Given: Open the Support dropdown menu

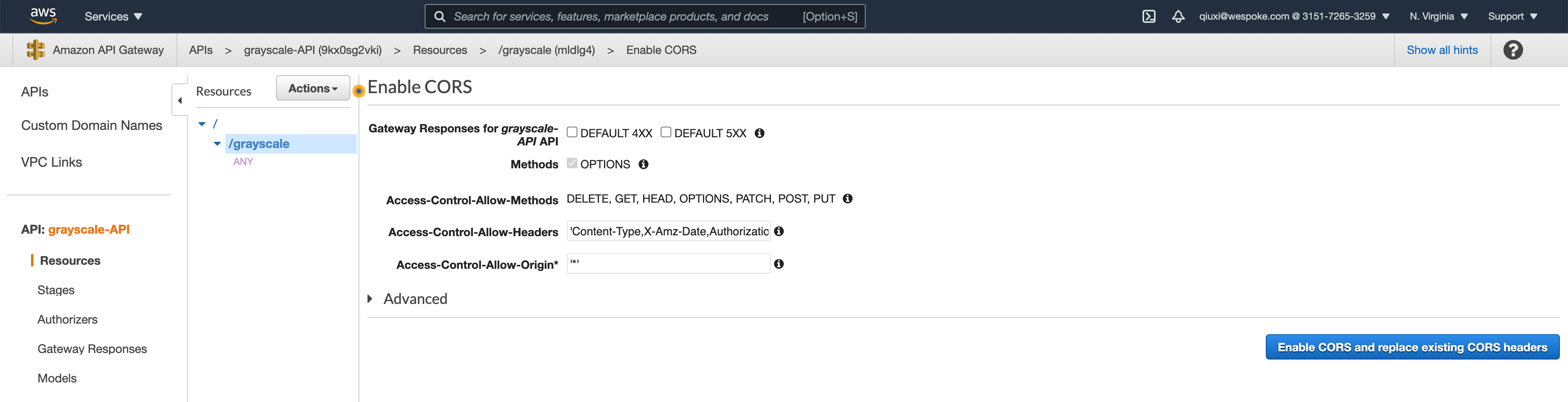Looking at the screenshot, I should coord(1512,16).
